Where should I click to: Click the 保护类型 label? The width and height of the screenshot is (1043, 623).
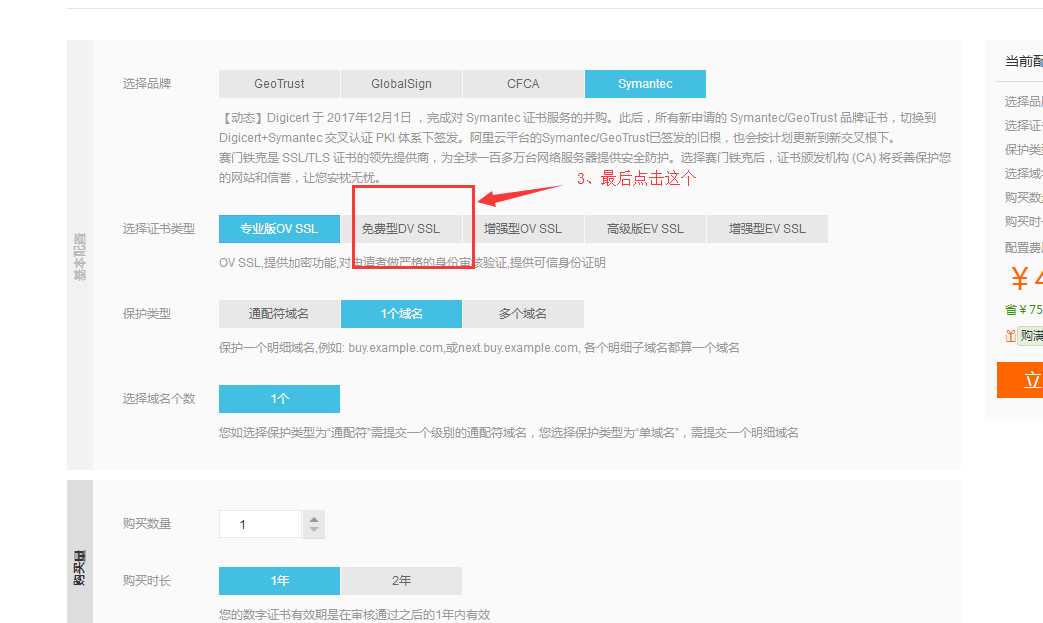tap(147, 314)
